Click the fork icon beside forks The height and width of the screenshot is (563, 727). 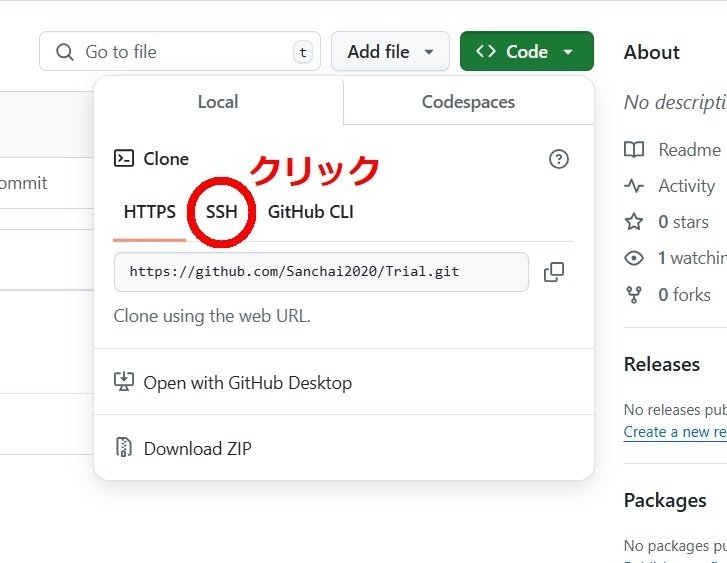[x=634, y=294]
